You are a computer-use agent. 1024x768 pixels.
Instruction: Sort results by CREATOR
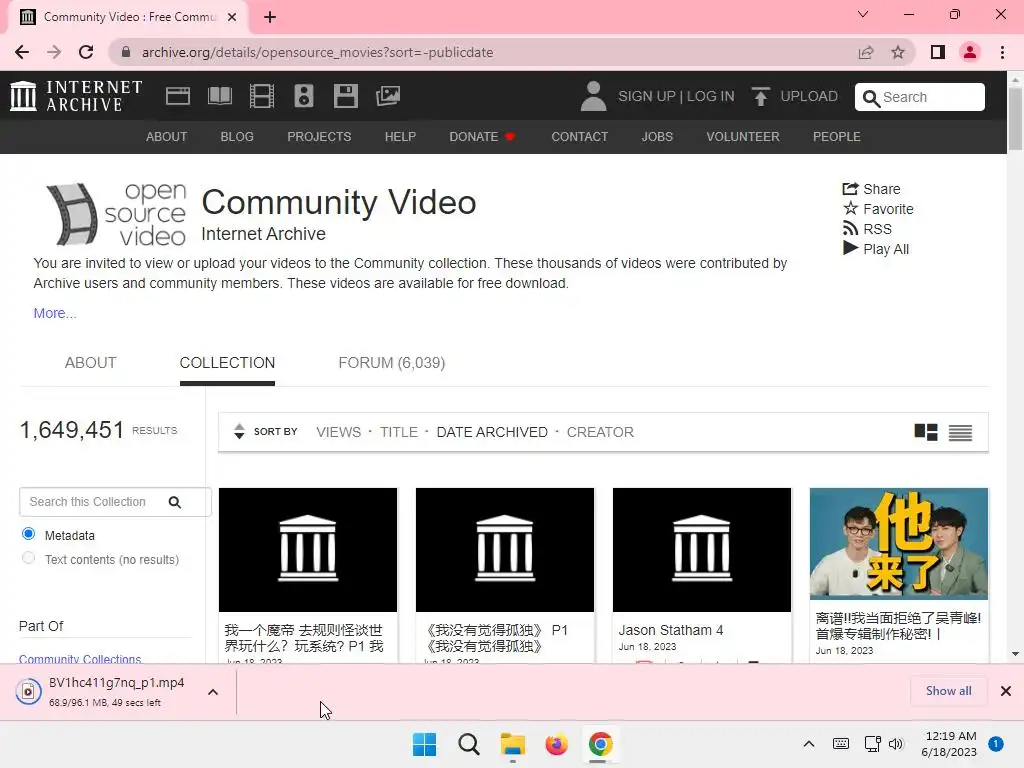tap(600, 432)
